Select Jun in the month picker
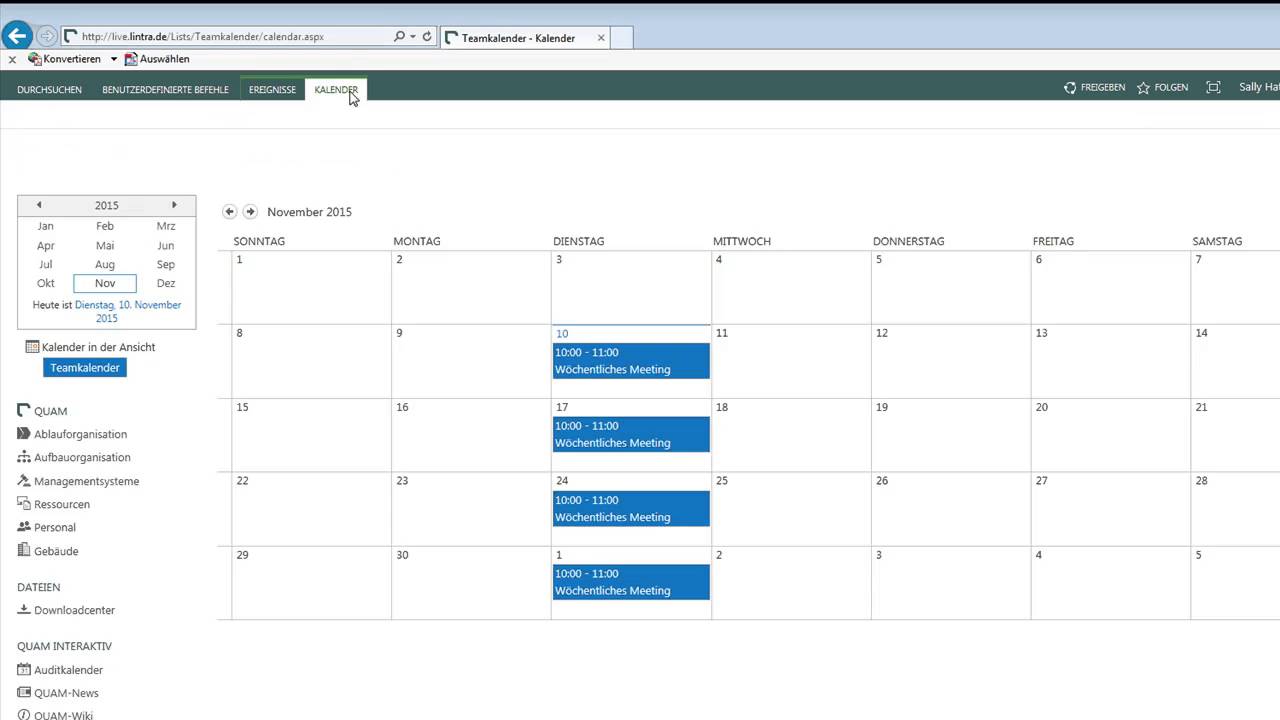1280x720 pixels. coord(166,245)
